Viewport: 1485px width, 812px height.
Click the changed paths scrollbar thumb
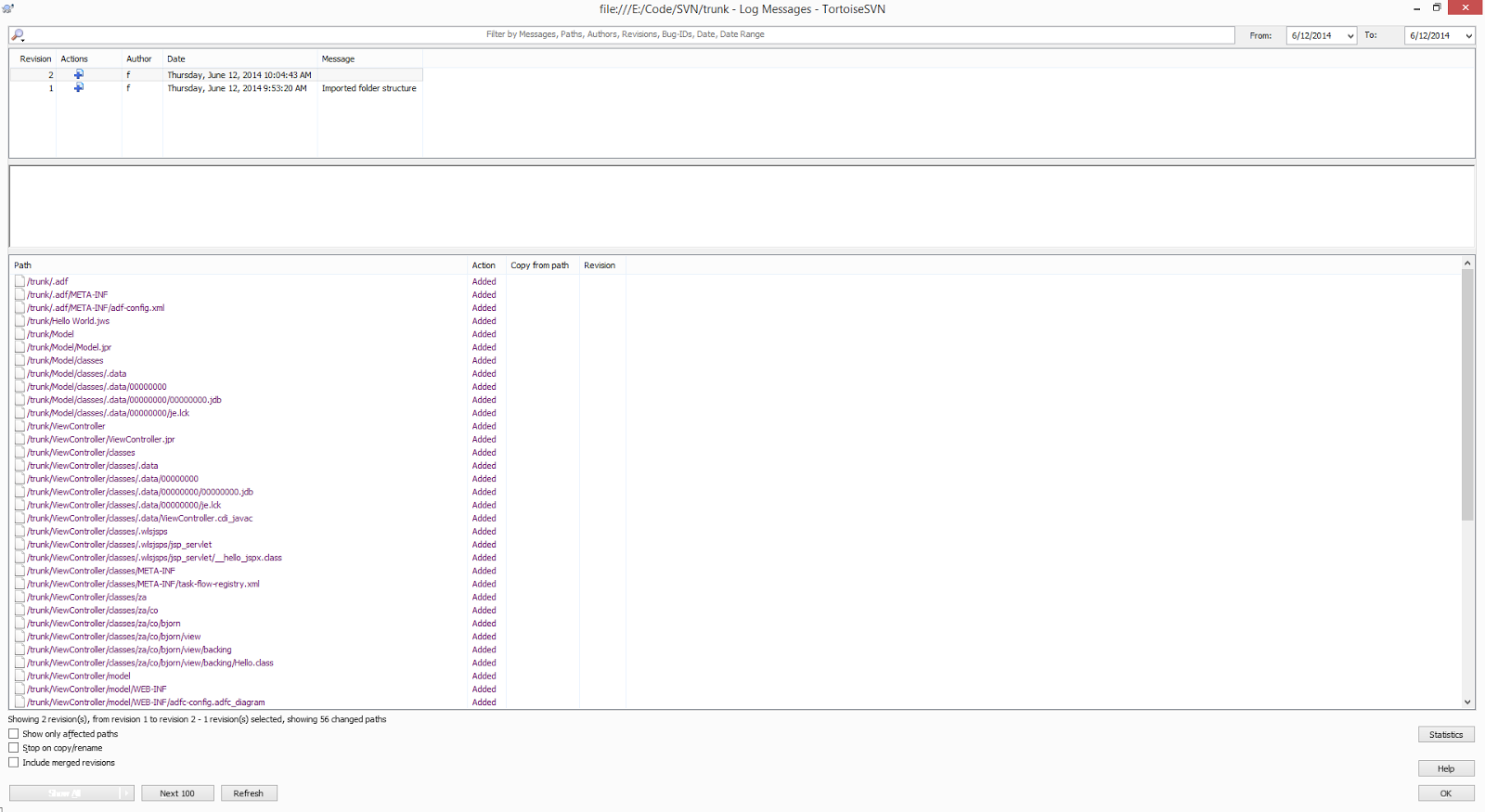1467,394
